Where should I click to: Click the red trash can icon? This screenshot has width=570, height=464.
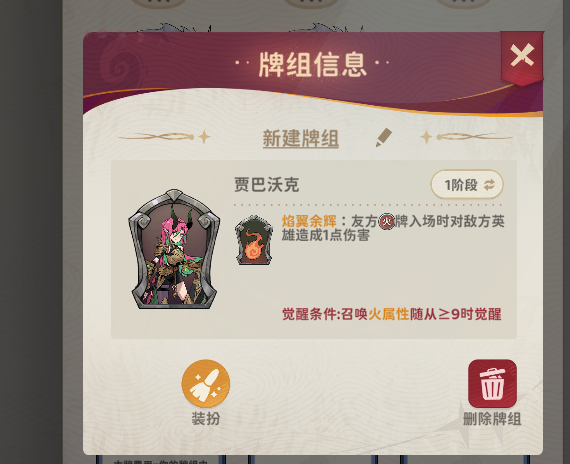point(492,383)
